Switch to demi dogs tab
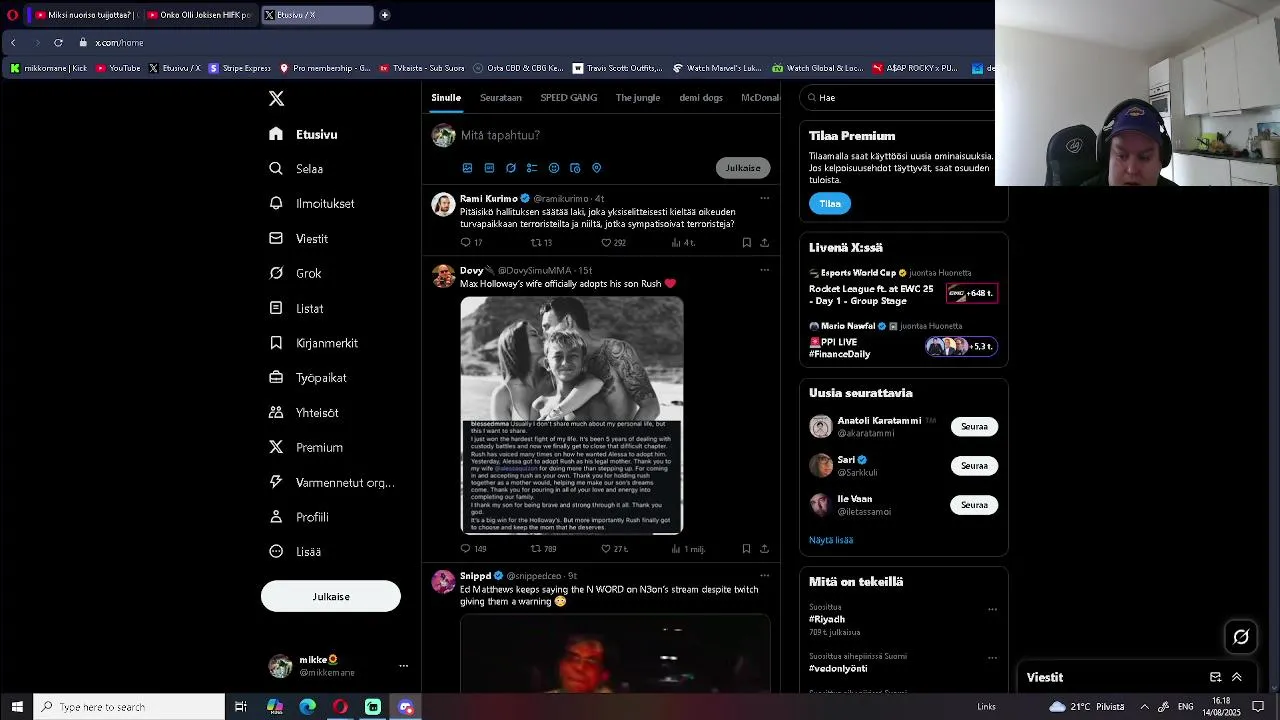Viewport: 1280px width, 720px height. 701,97
